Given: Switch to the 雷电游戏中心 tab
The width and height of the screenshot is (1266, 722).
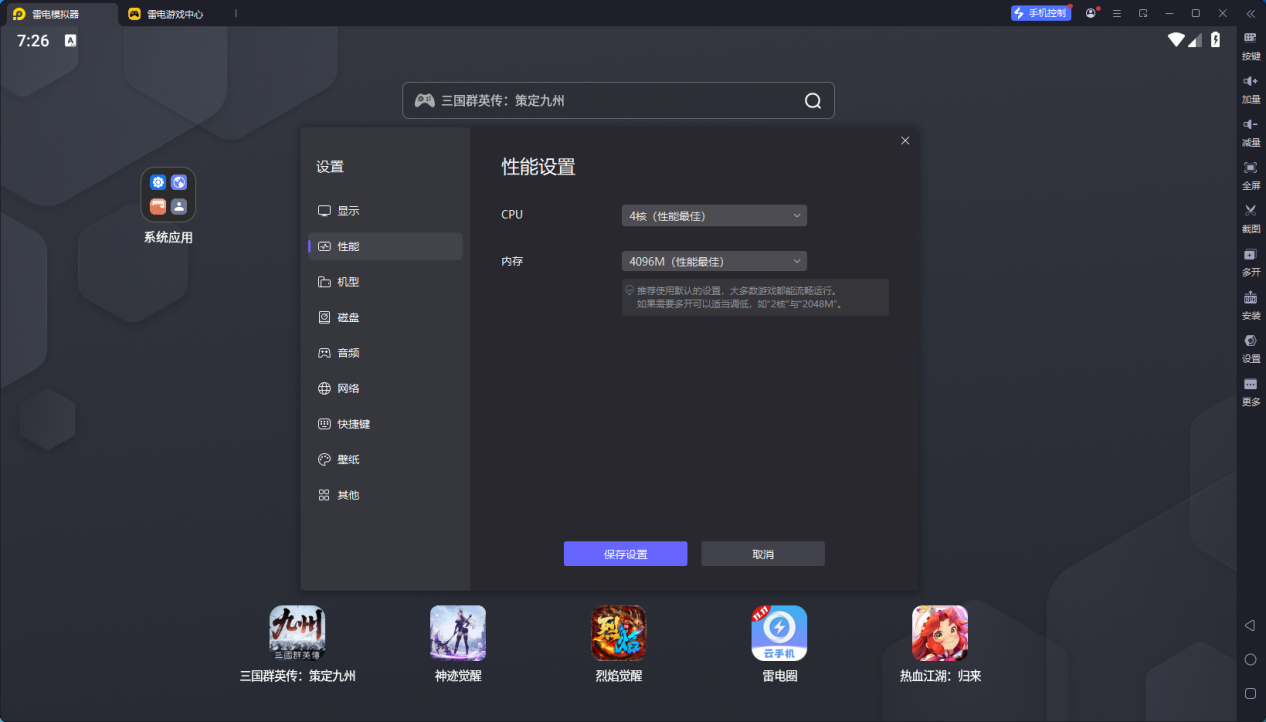Looking at the screenshot, I should pyautogui.click(x=176, y=13).
